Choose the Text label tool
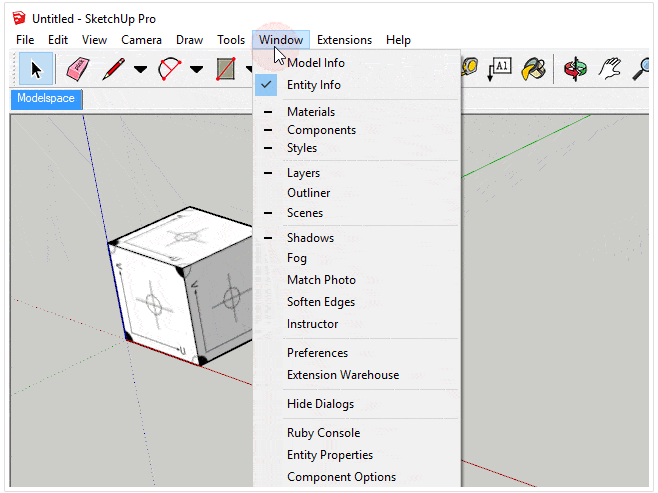This screenshot has width=658, height=493. 500,69
